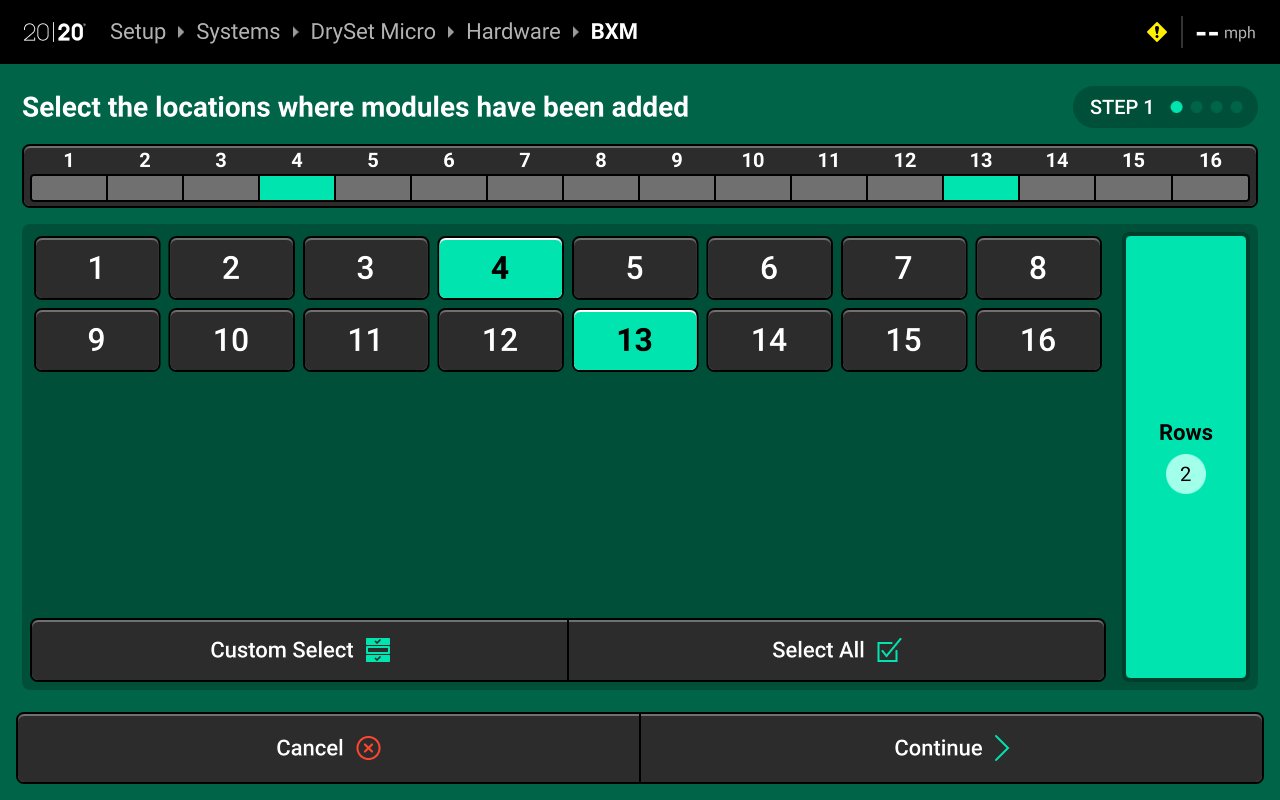
Task: Toggle module location 7 on
Action: coord(903,268)
